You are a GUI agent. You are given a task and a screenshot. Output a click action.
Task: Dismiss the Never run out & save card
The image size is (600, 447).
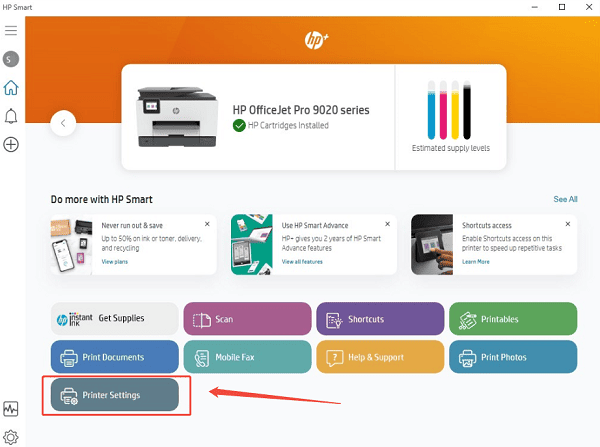(207, 224)
